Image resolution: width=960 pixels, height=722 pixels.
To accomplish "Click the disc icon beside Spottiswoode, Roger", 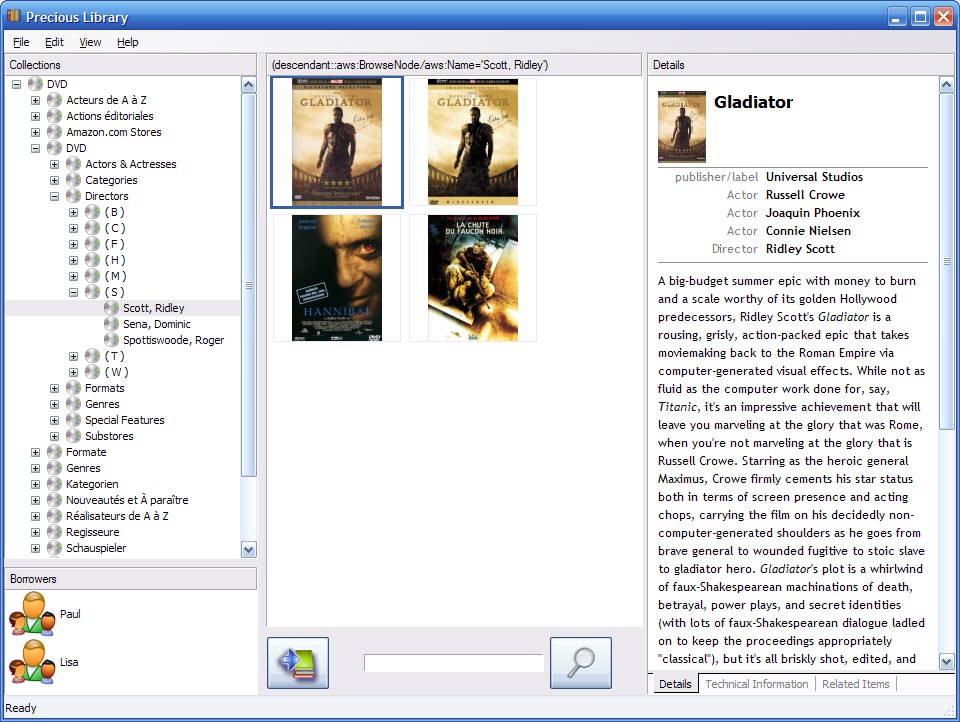I will coord(111,339).
